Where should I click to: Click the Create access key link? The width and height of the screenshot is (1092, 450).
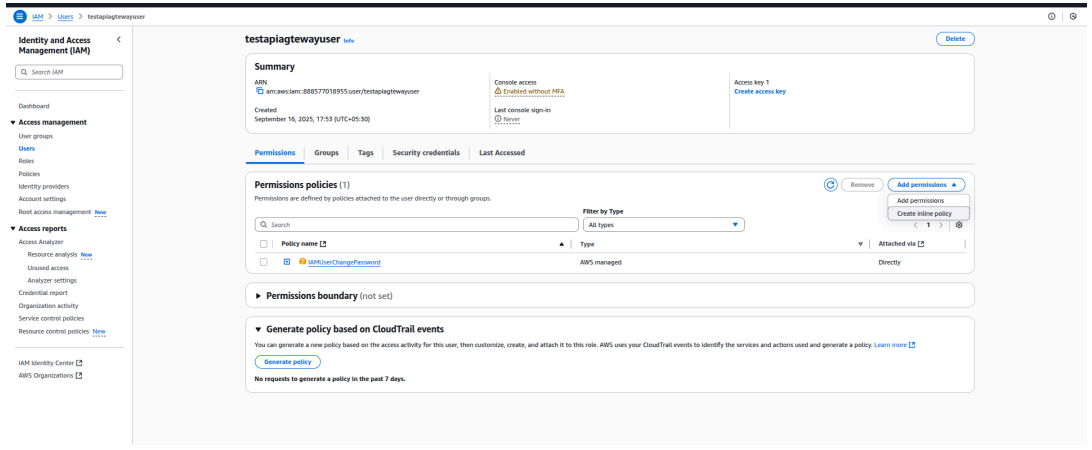click(759, 91)
